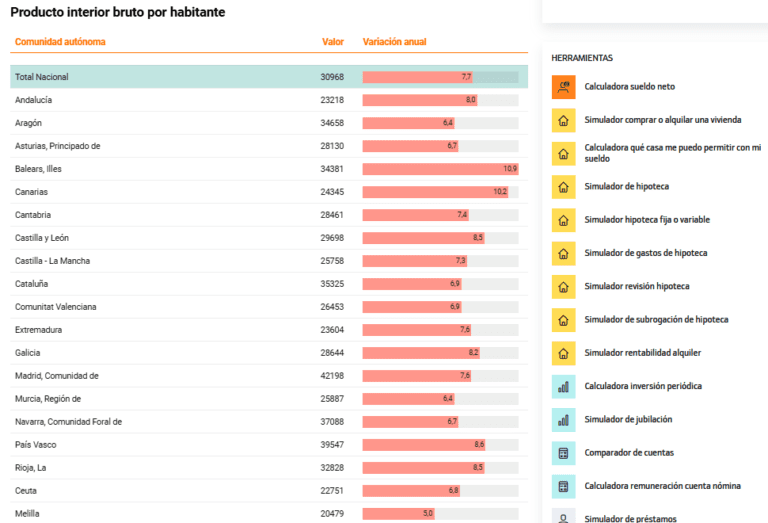The image size is (768, 523).
Task: Select the Madrid, Comunidad de table row
Action: pyautogui.click(x=269, y=376)
